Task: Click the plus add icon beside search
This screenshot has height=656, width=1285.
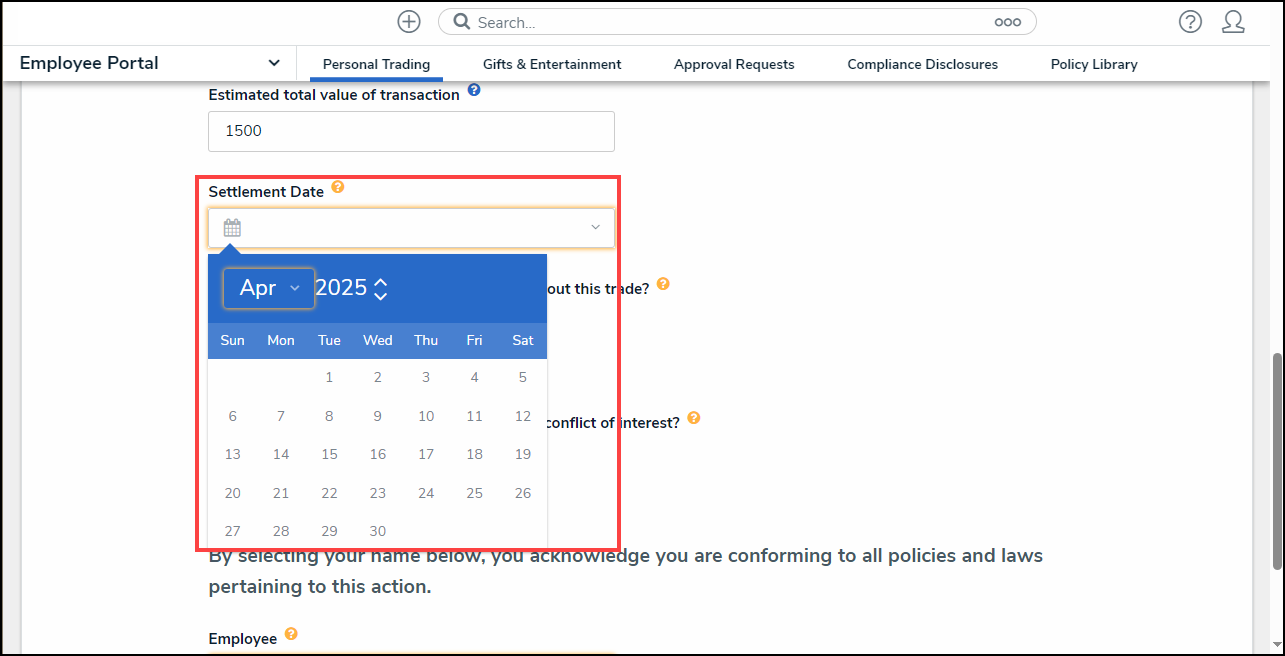Action: 408,22
